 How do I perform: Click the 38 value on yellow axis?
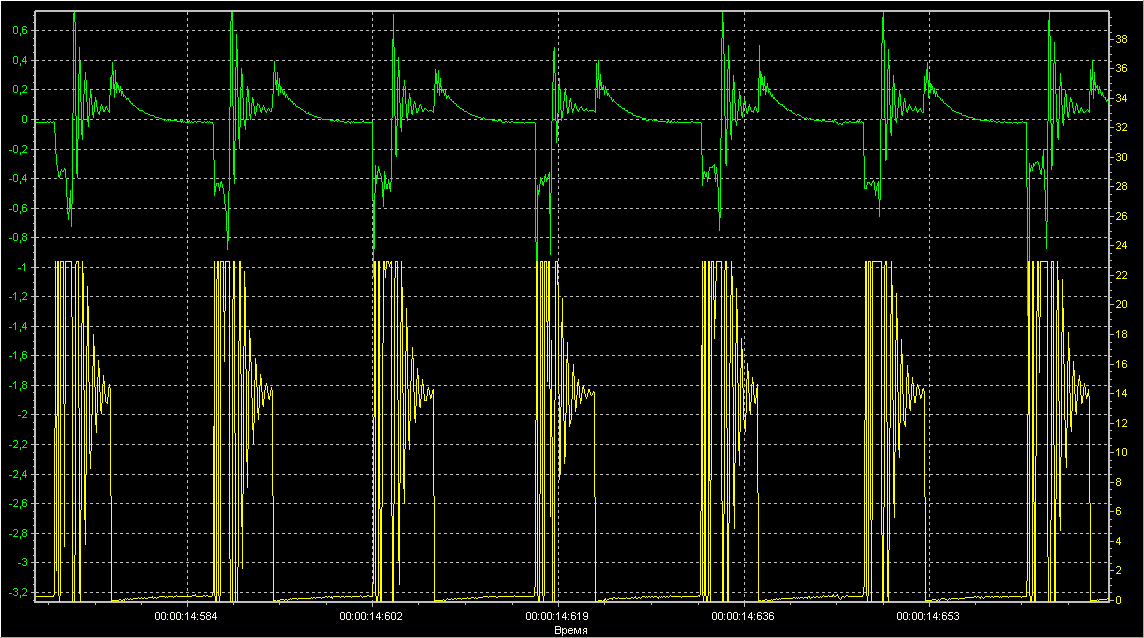(1121, 39)
